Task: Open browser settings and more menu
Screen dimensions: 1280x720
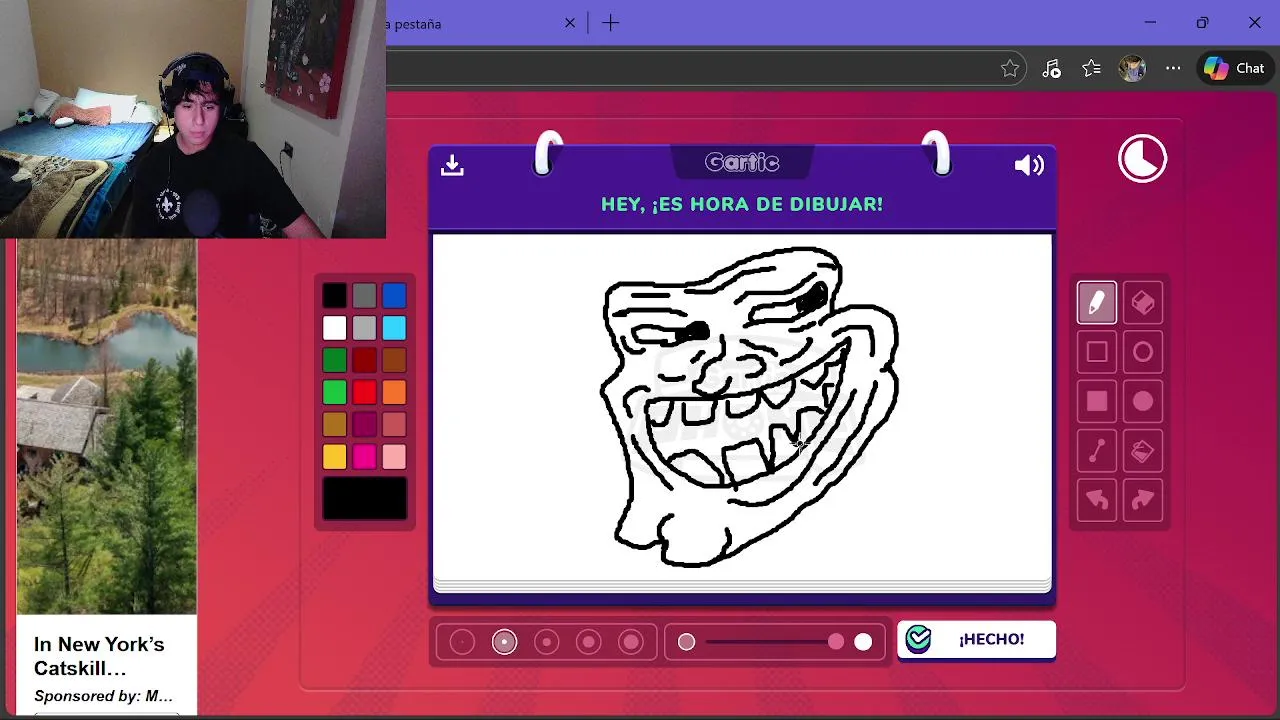Action: point(1173,68)
